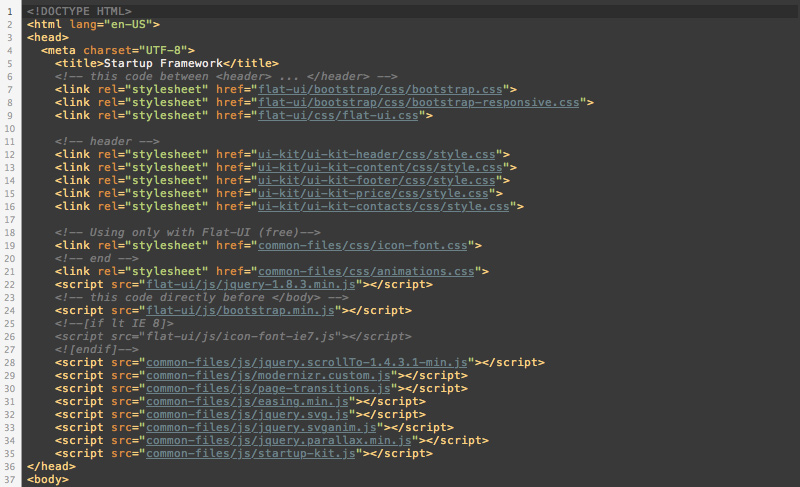Image resolution: width=800 pixels, height=487 pixels.
Task: Select line number 19 in the gutter
Action: point(8,232)
